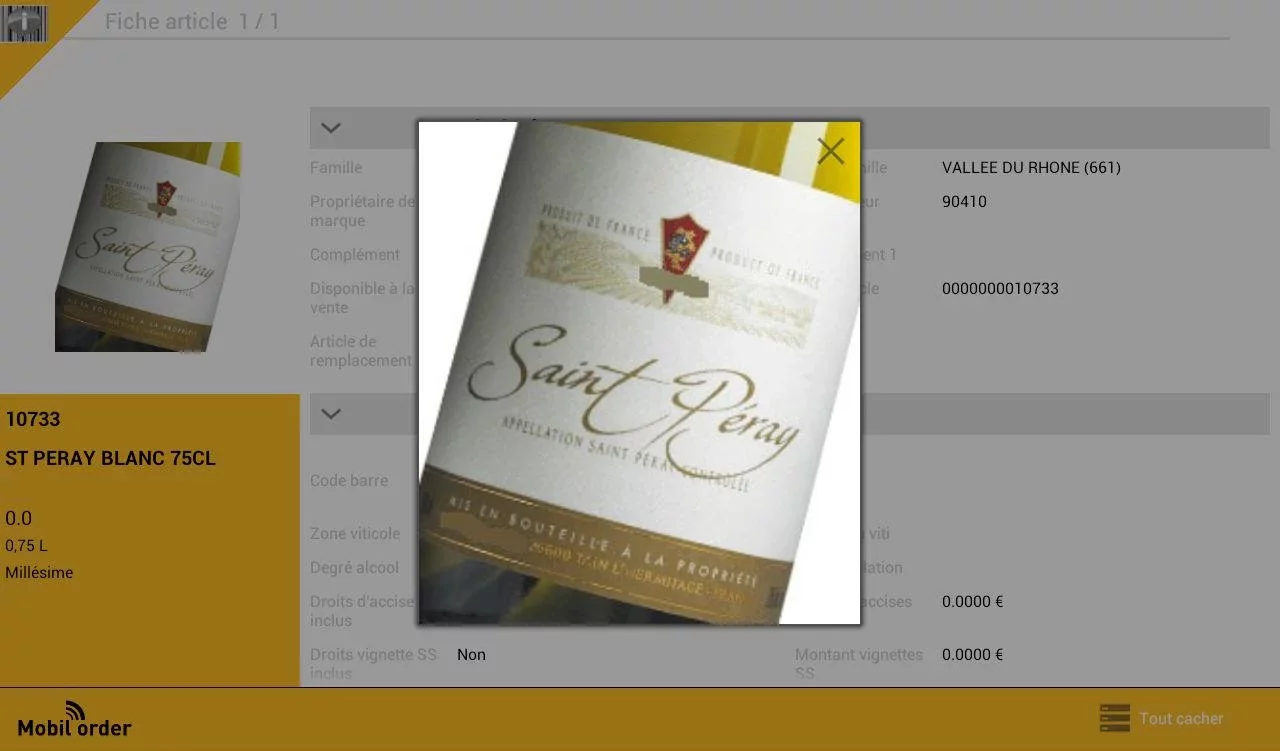Collapse the second section chevron above Code barre
The width and height of the screenshot is (1280, 751).
tap(331, 414)
